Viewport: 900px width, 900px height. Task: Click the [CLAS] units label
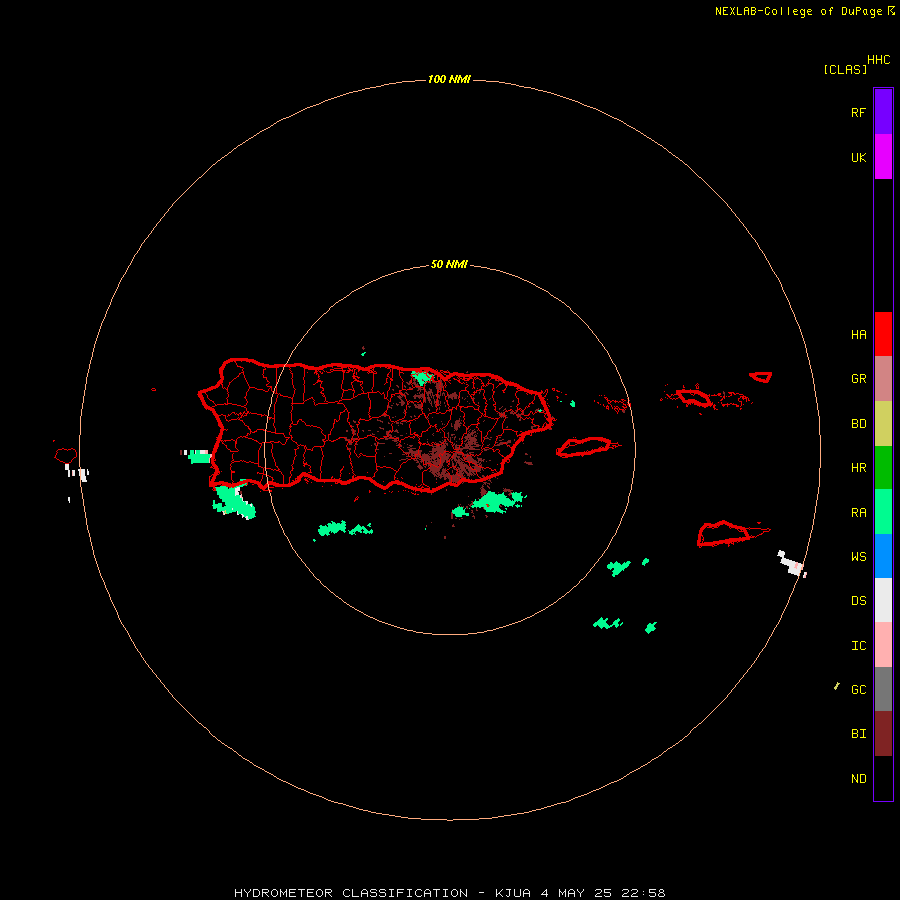tap(845, 69)
